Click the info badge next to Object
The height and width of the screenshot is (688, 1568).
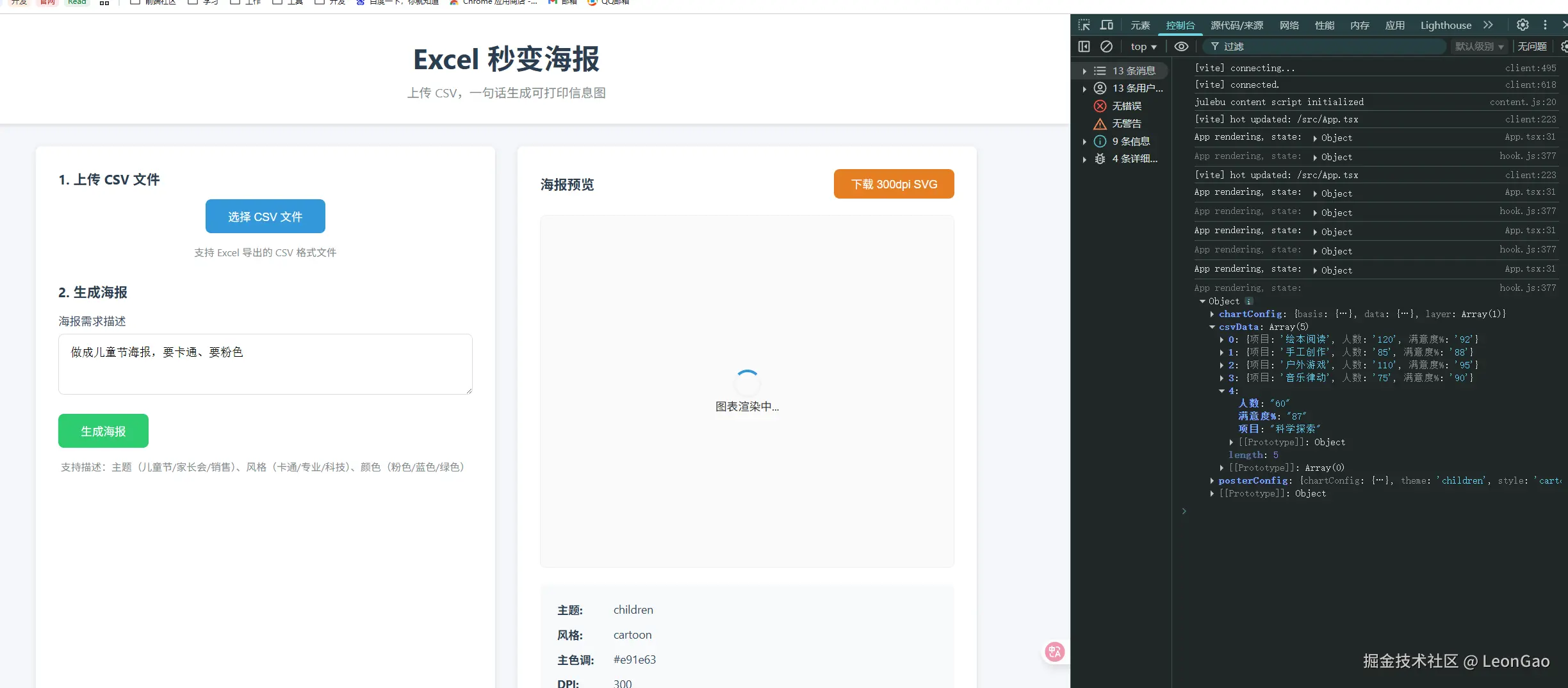click(1249, 301)
